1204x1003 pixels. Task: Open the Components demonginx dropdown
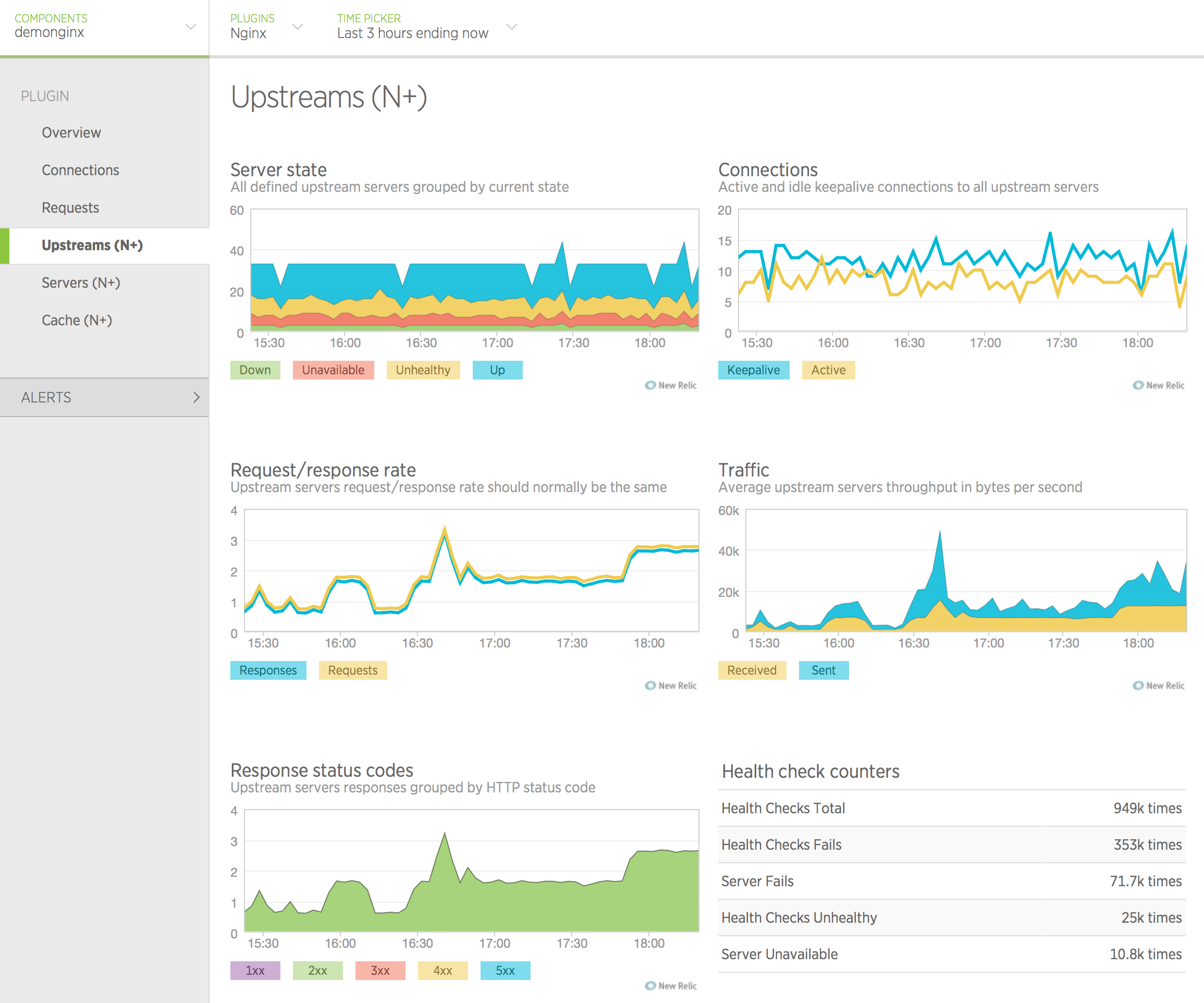190,27
